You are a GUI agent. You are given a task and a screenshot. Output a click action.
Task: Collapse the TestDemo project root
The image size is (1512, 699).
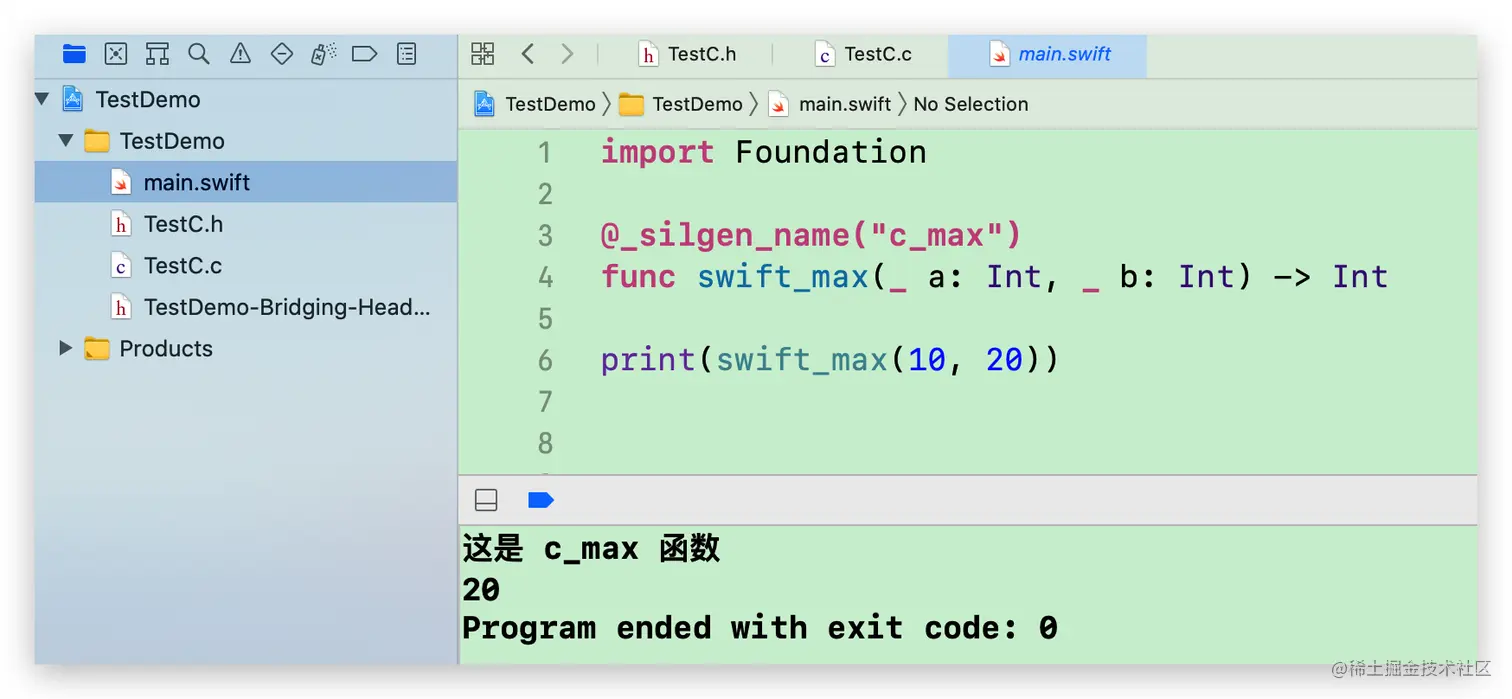point(42,99)
